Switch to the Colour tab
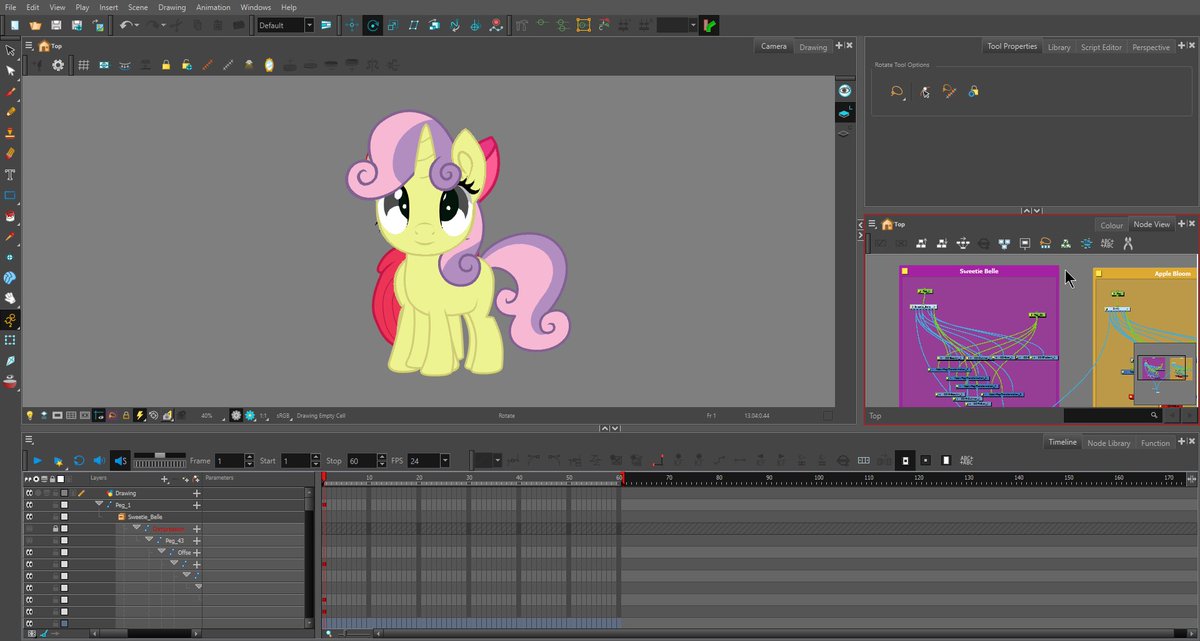The height and width of the screenshot is (641, 1200). [x=1112, y=225]
